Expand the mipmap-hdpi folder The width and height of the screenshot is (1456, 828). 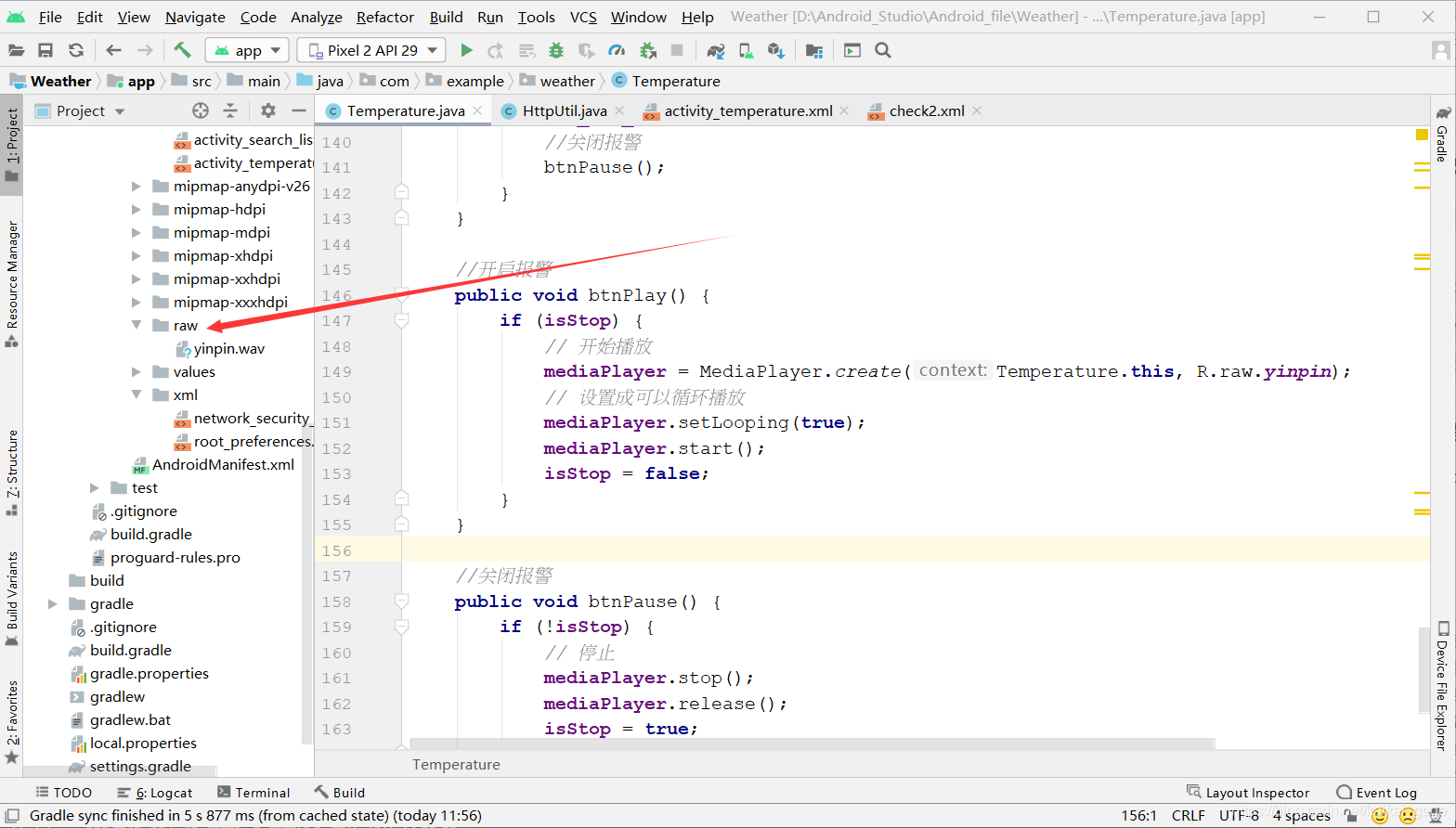tap(136, 209)
